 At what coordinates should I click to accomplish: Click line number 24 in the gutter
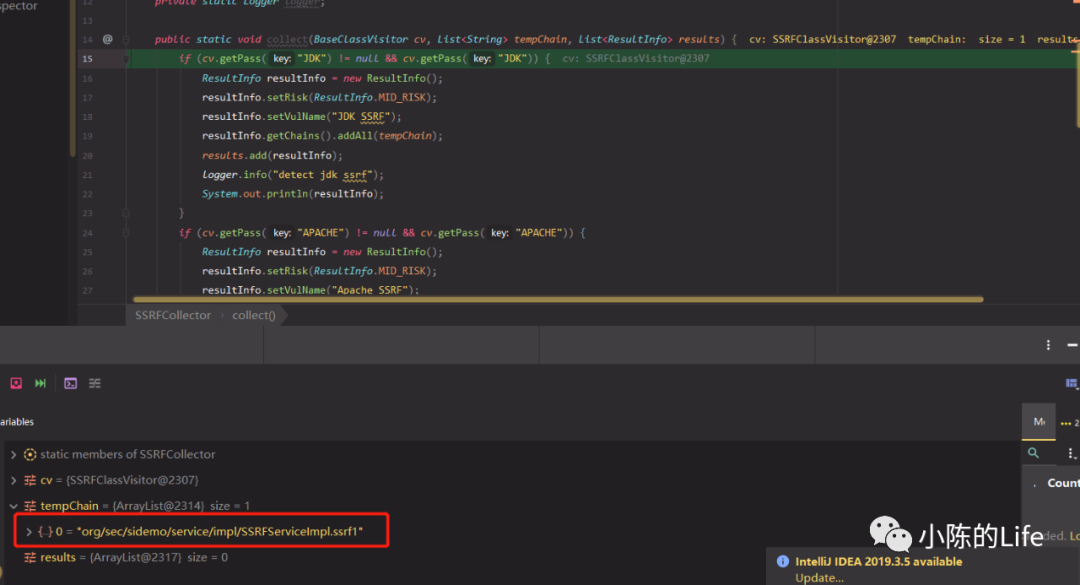coord(87,233)
